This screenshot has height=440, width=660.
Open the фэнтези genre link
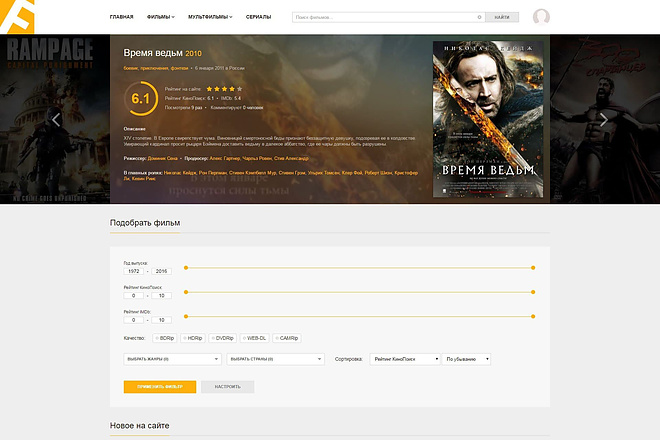click(179, 68)
